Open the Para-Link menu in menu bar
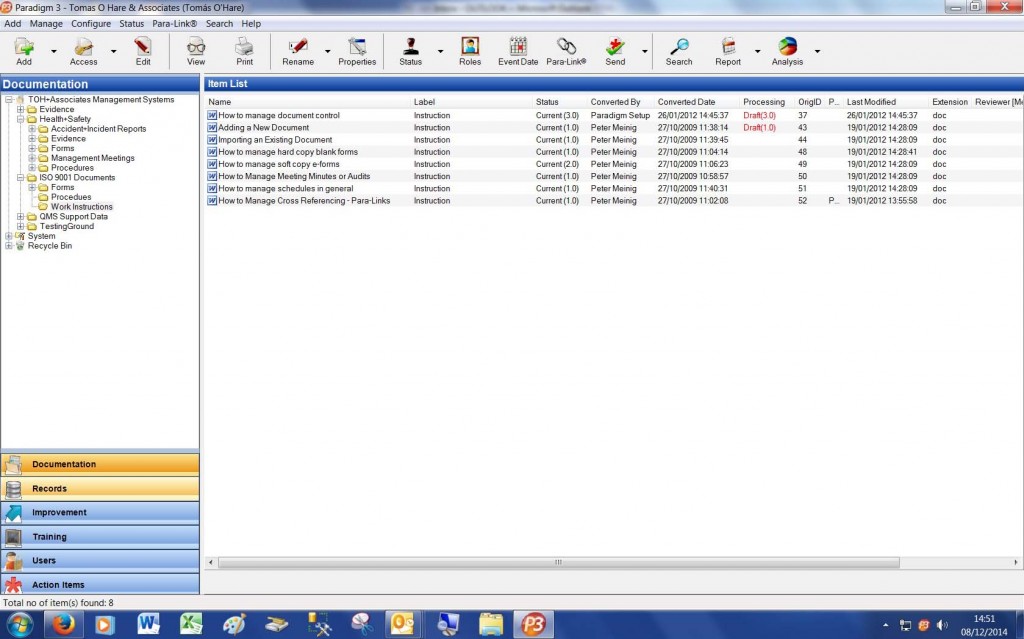 point(174,24)
